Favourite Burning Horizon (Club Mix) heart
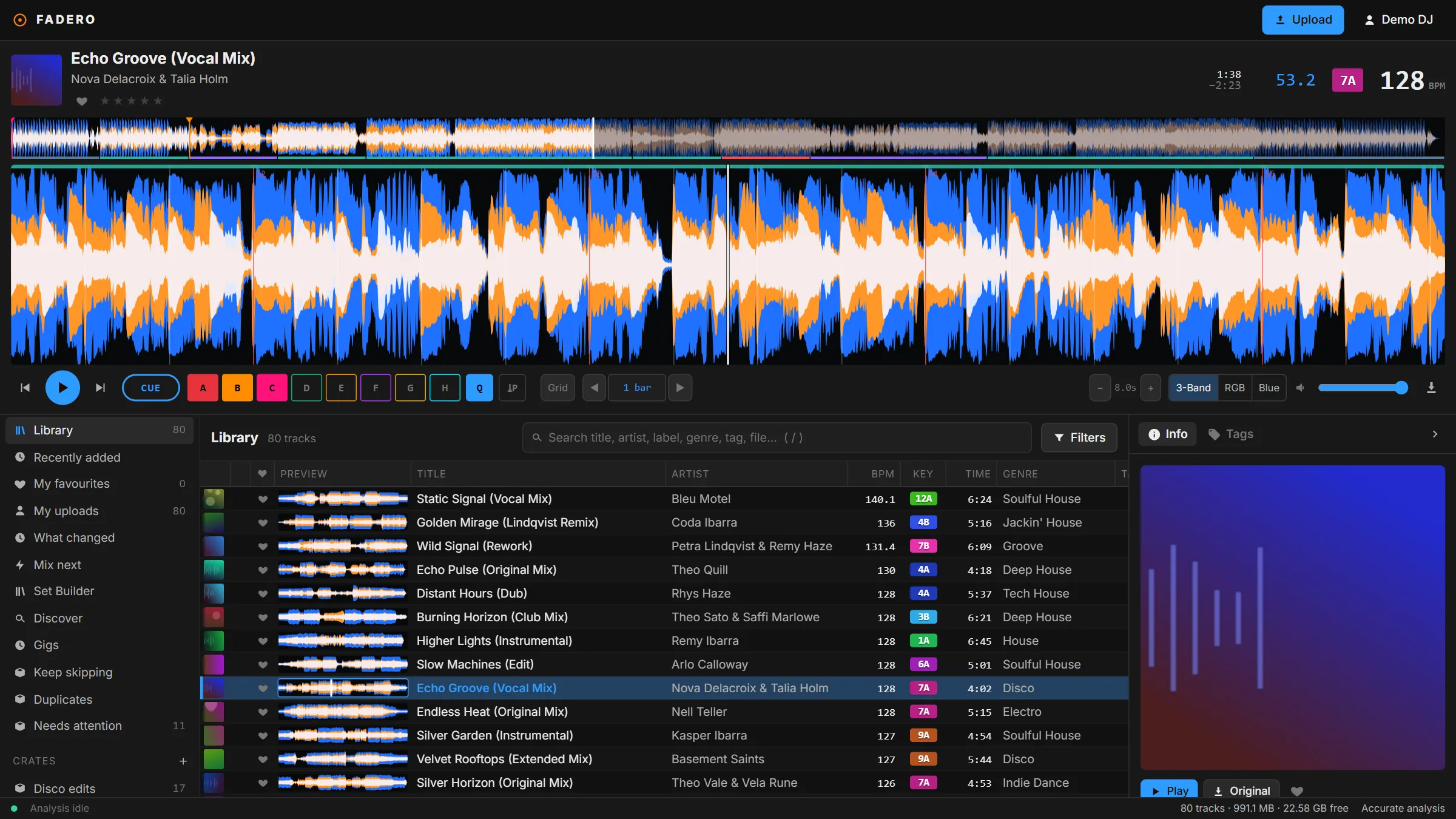1456x819 pixels. tap(263, 618)
